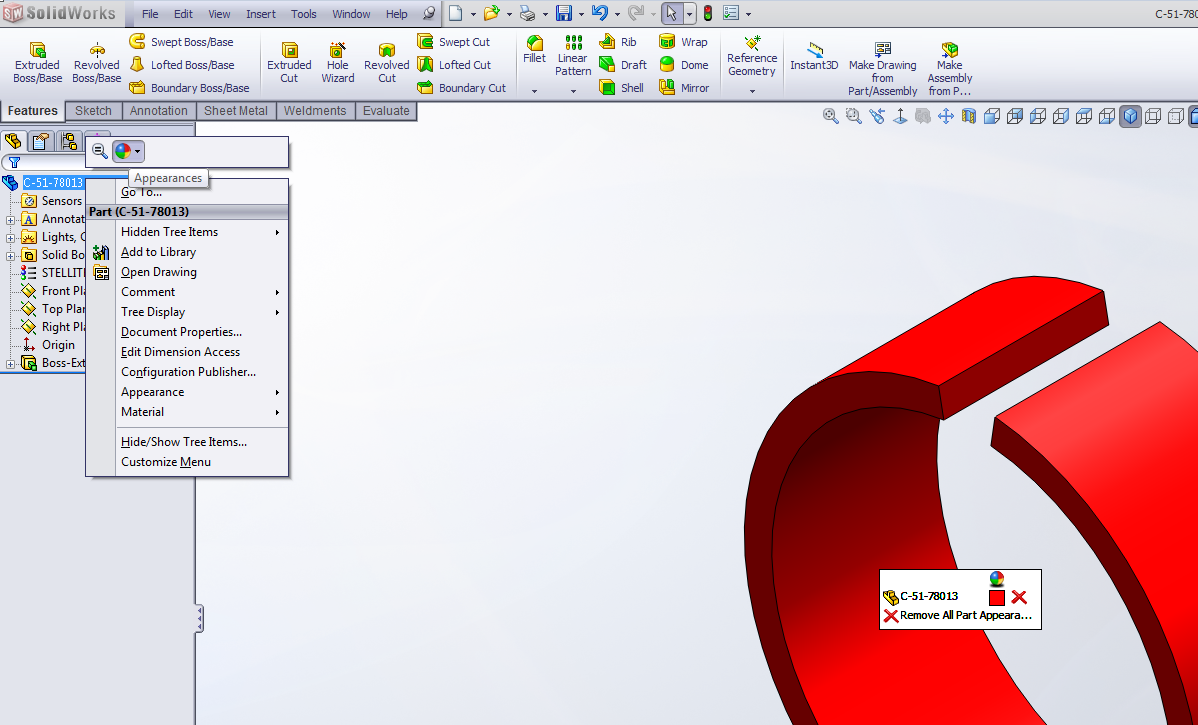The width and height of the screenshot is (1198, 725).
Task: Select the Lofted Cut feature
Action: (454, 65)
